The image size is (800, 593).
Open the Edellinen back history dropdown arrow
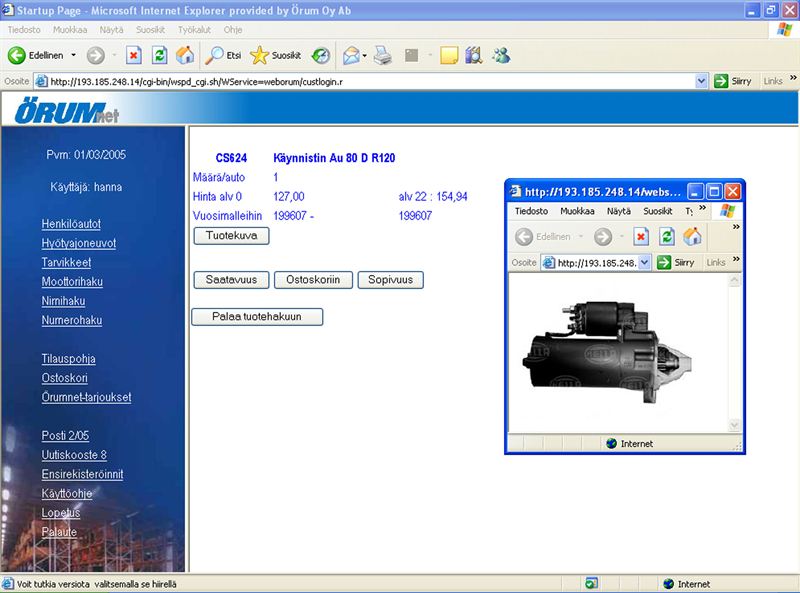(73, 55)
